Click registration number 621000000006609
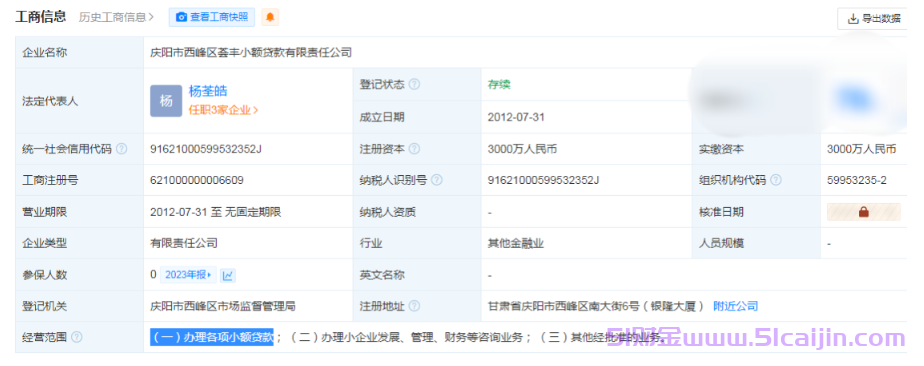This screenshot has width=924, height=366. click(x=197, y=180)
